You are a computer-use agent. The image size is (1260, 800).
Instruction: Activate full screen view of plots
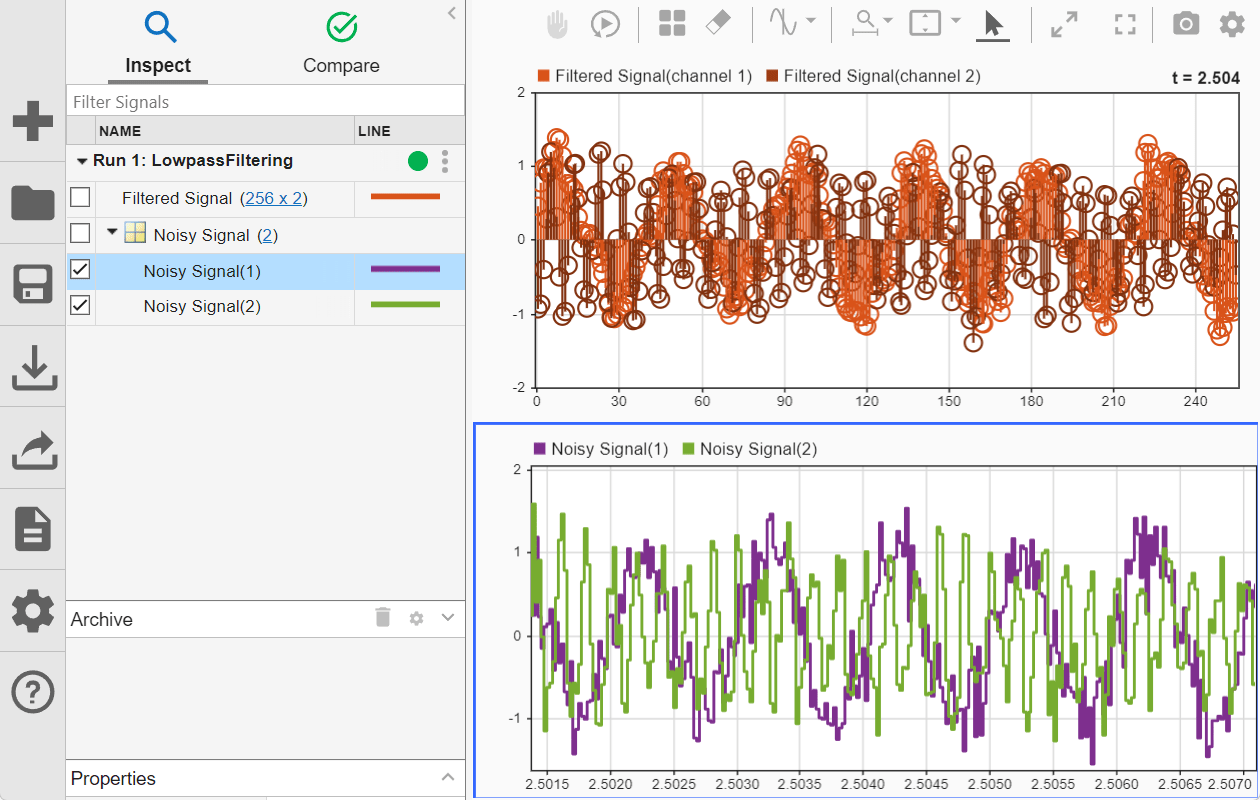(1124, 23)
